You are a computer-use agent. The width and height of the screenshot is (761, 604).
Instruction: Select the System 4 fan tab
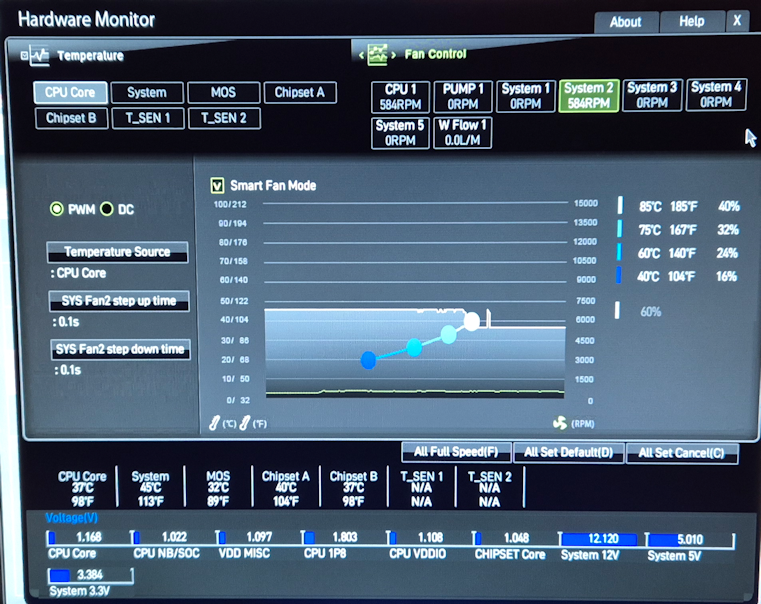click(x=716, y=95)
